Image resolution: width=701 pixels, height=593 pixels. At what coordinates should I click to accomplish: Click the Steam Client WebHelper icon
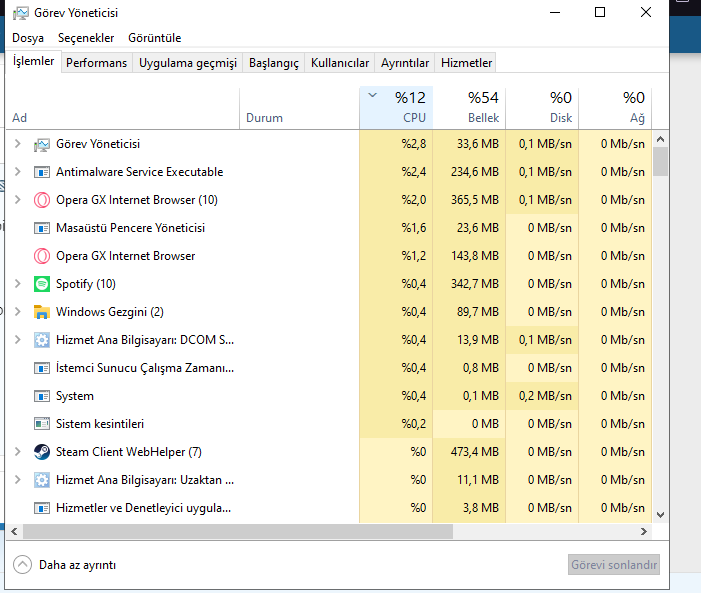click(42, 452)
